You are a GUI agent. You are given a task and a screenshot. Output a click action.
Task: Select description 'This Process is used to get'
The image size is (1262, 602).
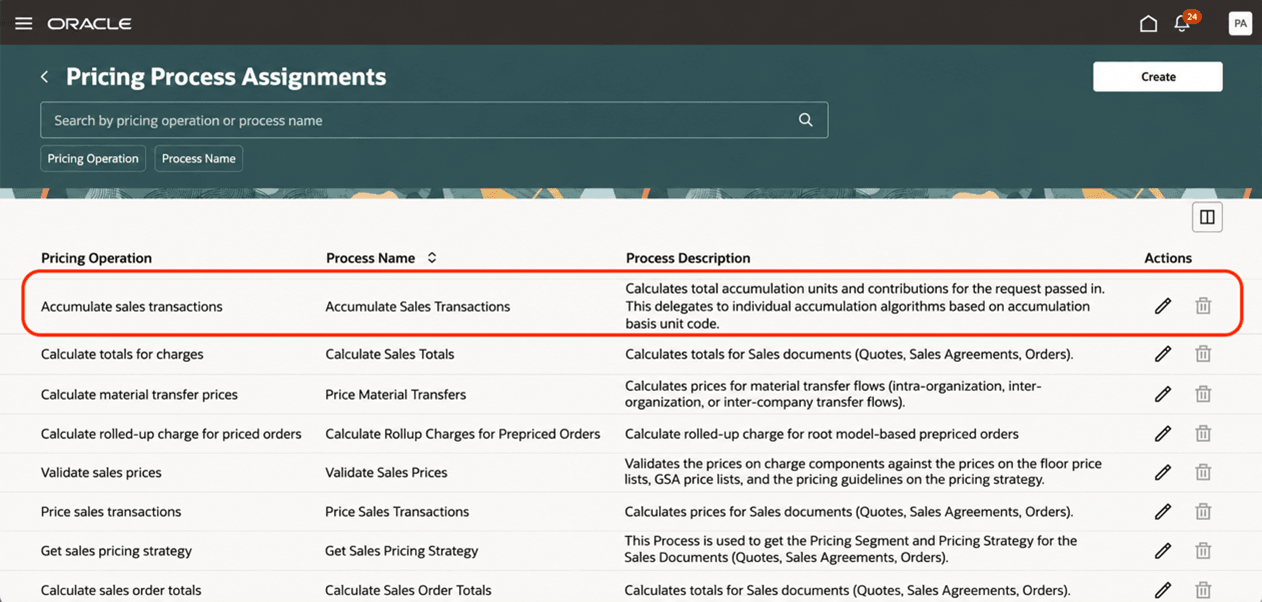click(x=851, y=549)
